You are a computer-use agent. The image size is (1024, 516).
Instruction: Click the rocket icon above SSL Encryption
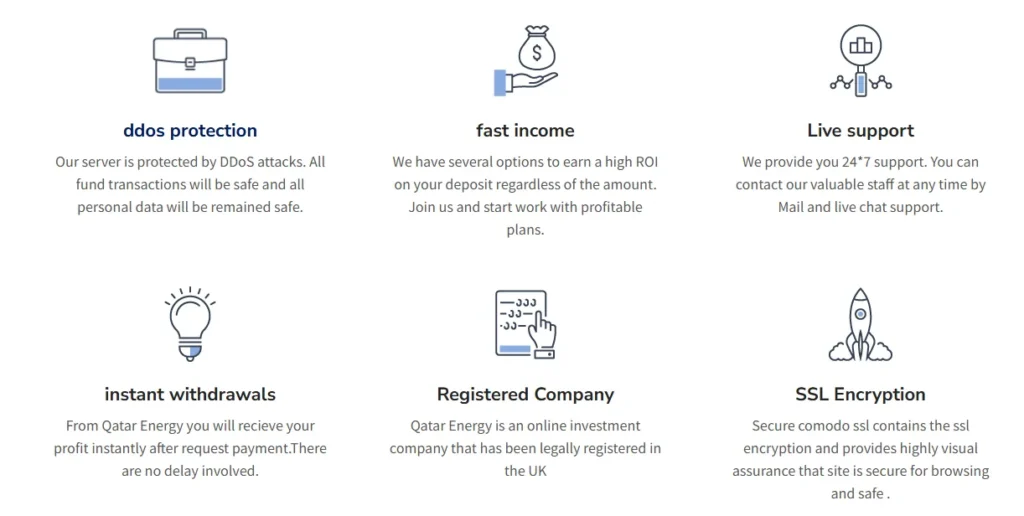point(860,324)
